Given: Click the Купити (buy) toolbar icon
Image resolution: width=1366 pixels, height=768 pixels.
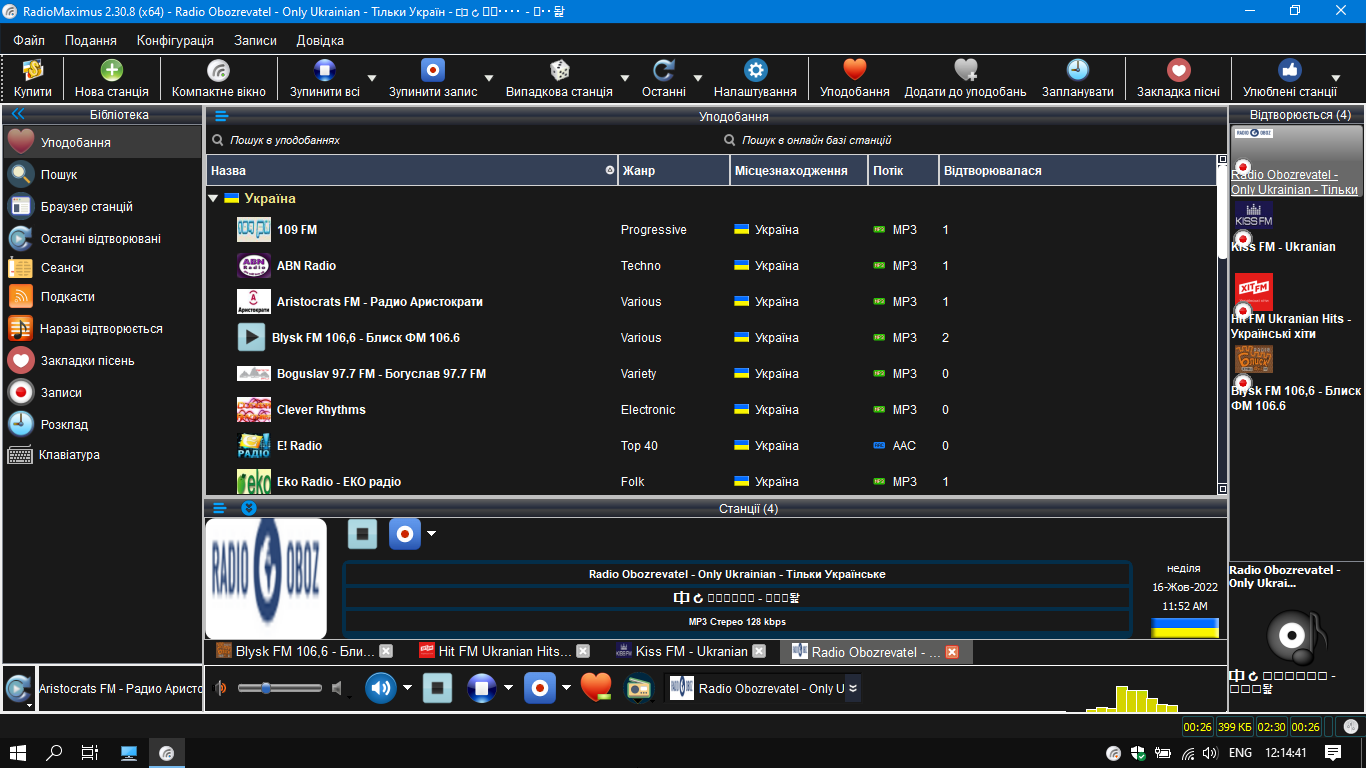Looking at the screenshot, I should pos(33,70).
